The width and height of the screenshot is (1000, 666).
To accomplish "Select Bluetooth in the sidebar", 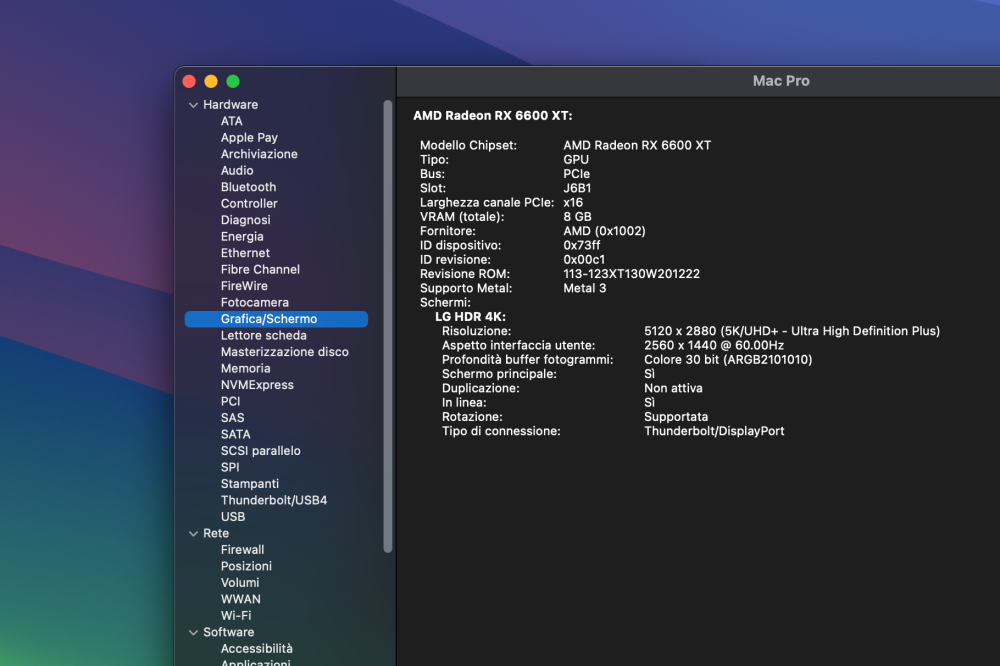I will [x=249, y=187].
